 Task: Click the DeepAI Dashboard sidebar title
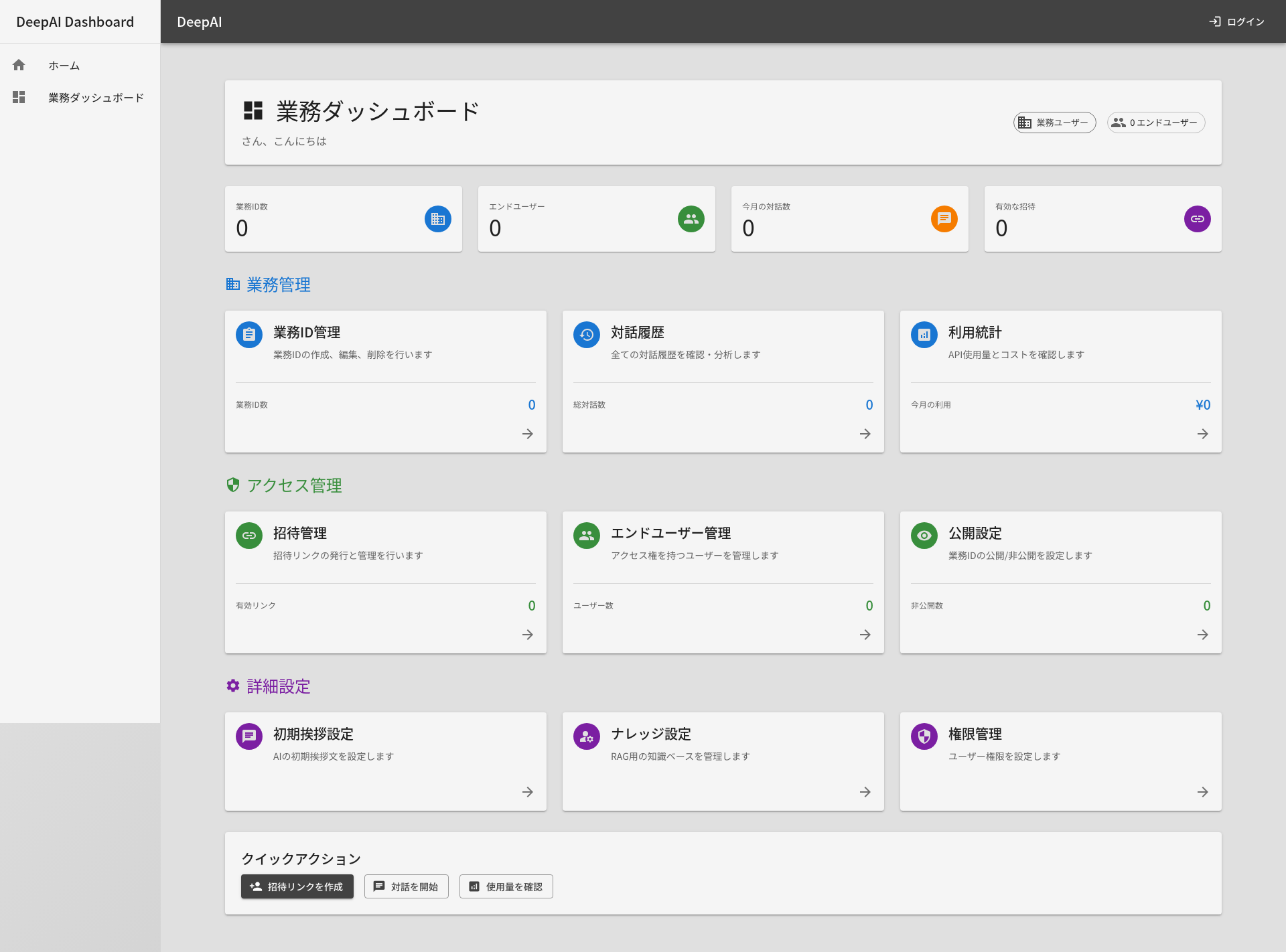pyautogui.click(x=75, y=21)
